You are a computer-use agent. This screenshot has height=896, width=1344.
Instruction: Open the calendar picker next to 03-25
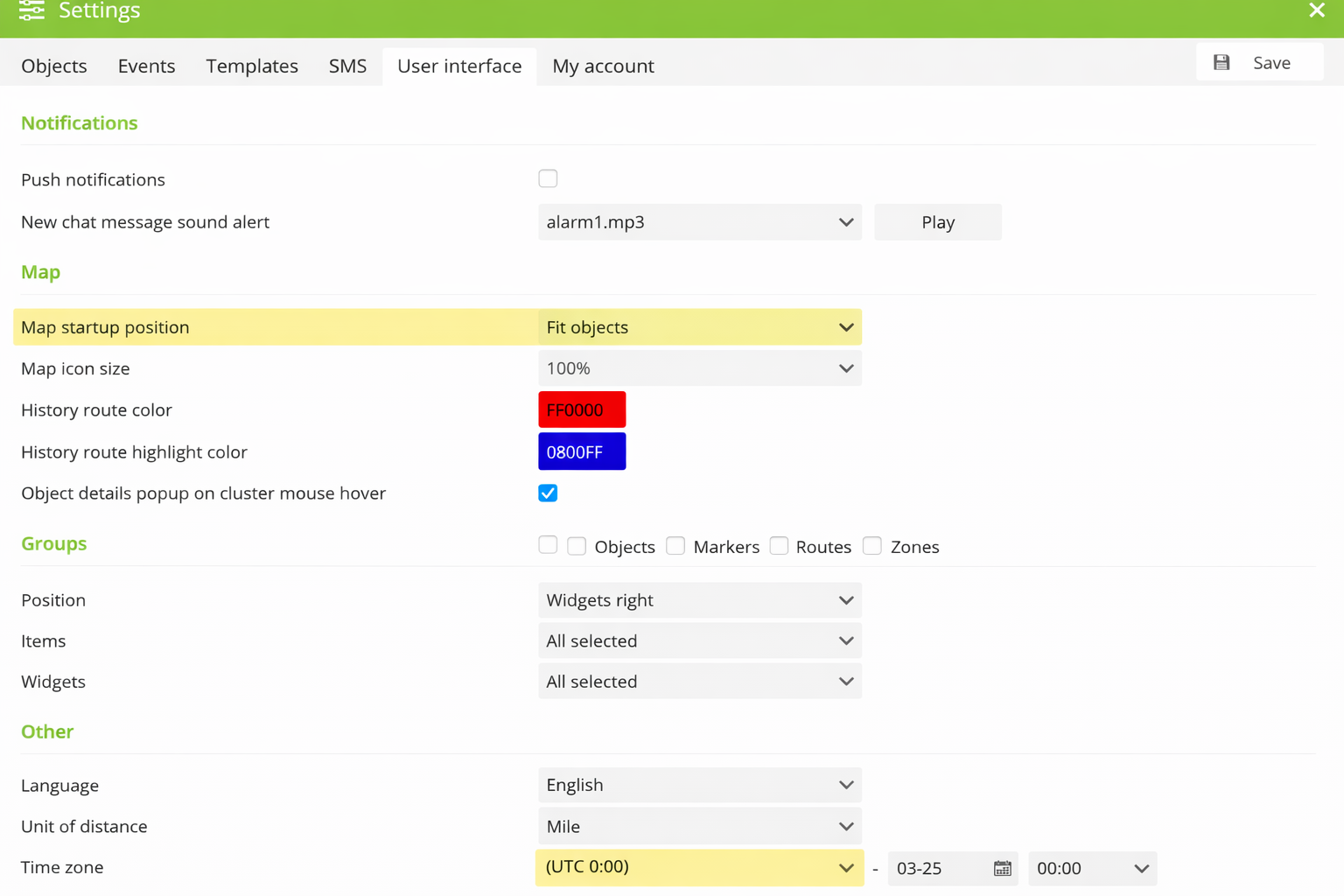tap(1003, 868)
